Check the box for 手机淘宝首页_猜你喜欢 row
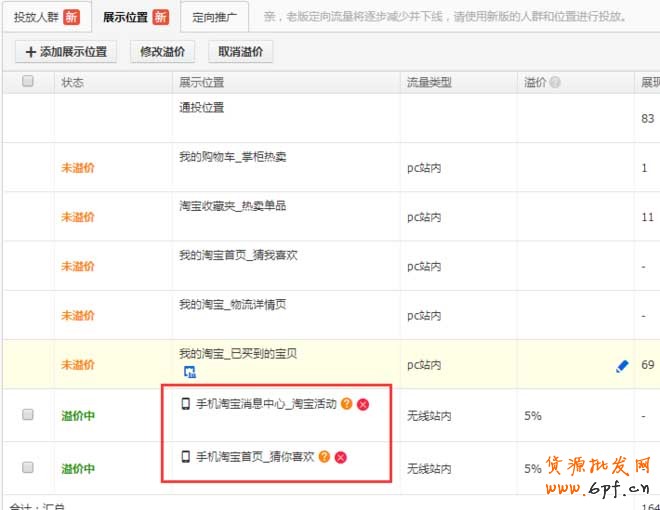The width and height of the screenshot is (660, 510). click(x=28, y=467)
